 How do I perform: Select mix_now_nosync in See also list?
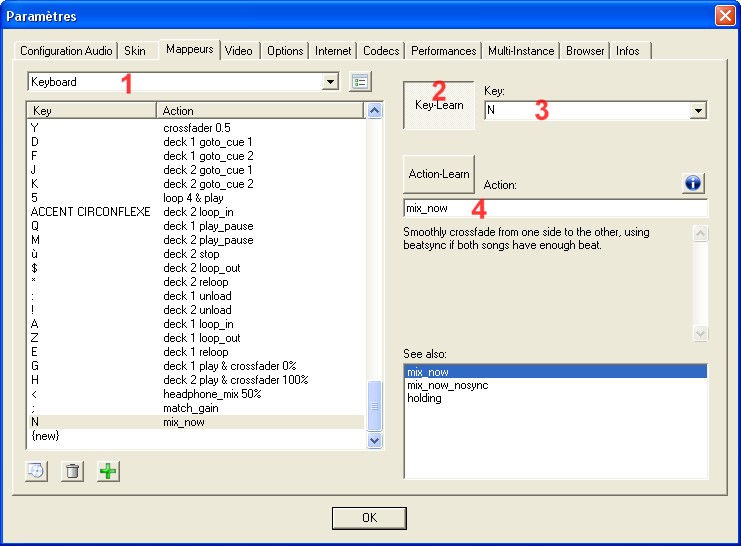tap(448, 385)
